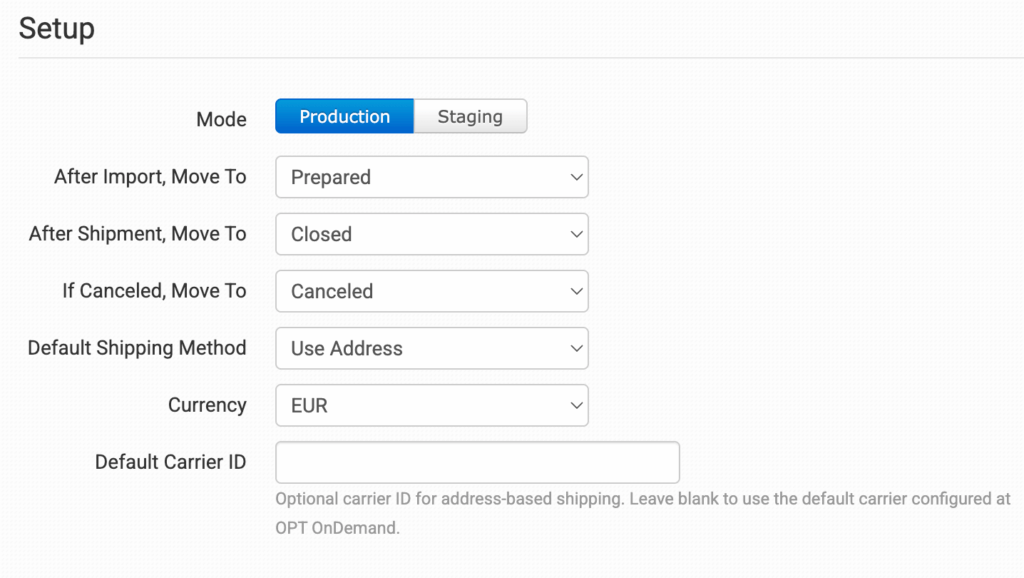The width and height of the screenshot is (1024, 578).
Task: Expand the Default Shipping Method dropdown
Action: point(432,348)
